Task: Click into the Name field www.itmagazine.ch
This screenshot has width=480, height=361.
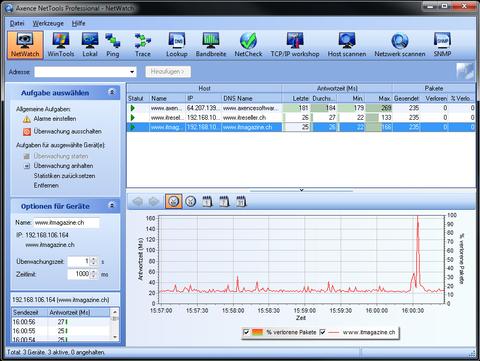Action: [66, 223]
